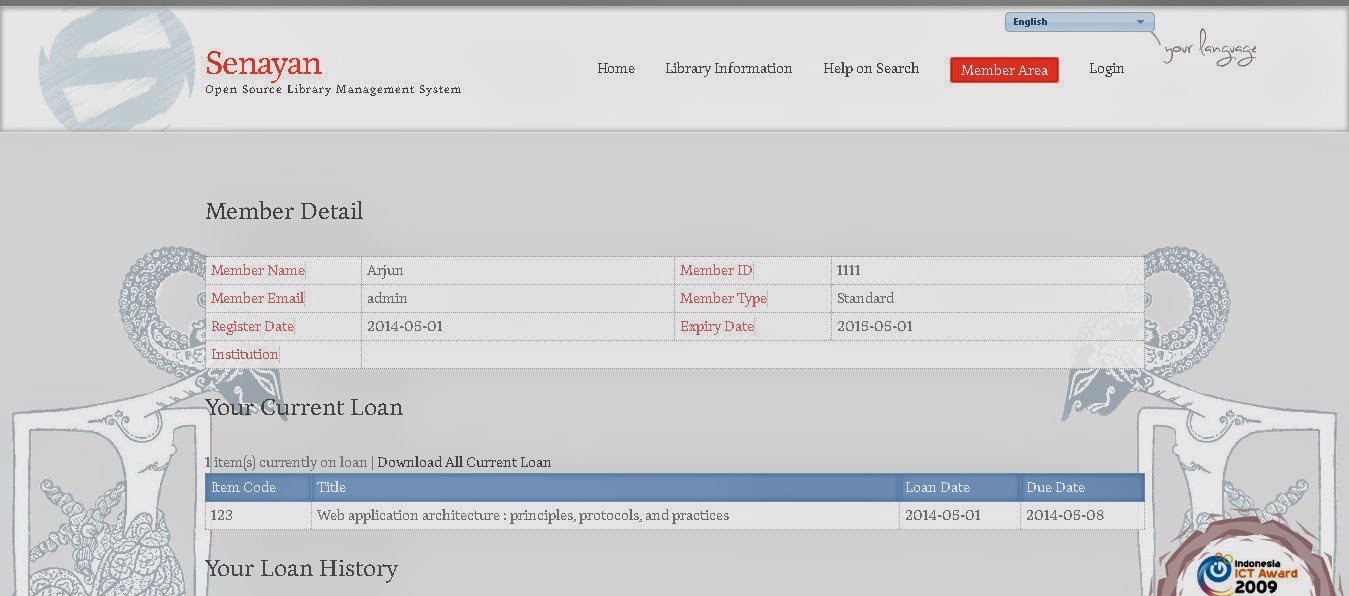The image size is (1349, 596).
Task: Click the Institution label
Action: (x=245, y=354)
